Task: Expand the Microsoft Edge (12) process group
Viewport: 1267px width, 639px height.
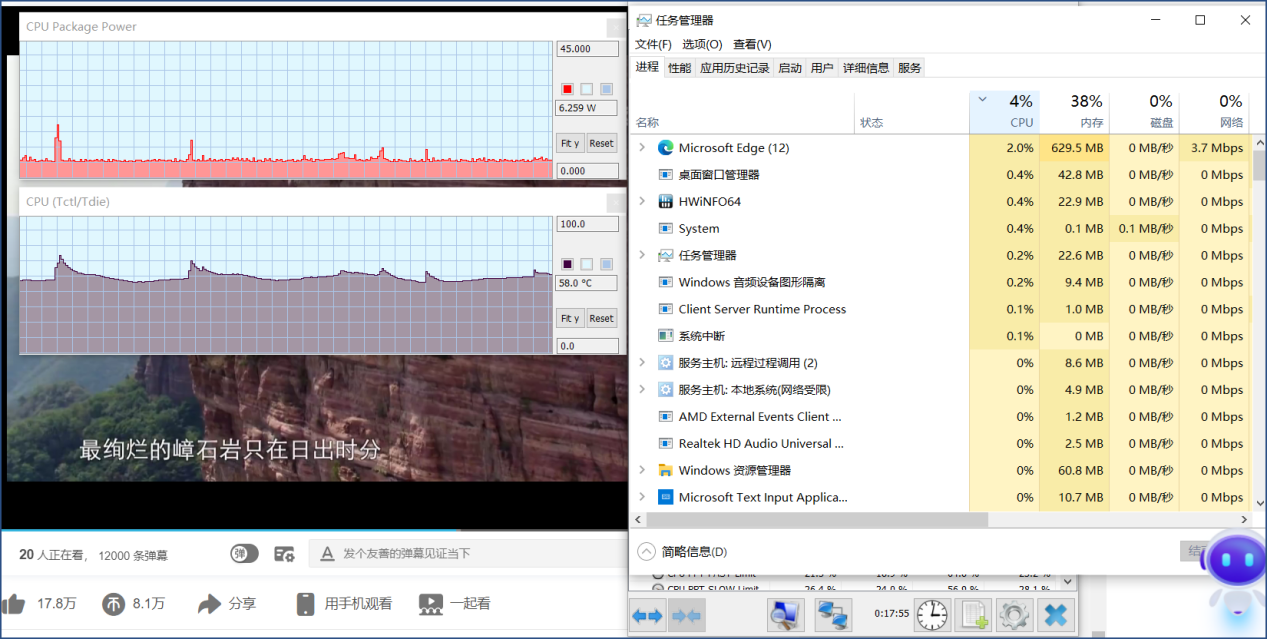Action: 642,148
